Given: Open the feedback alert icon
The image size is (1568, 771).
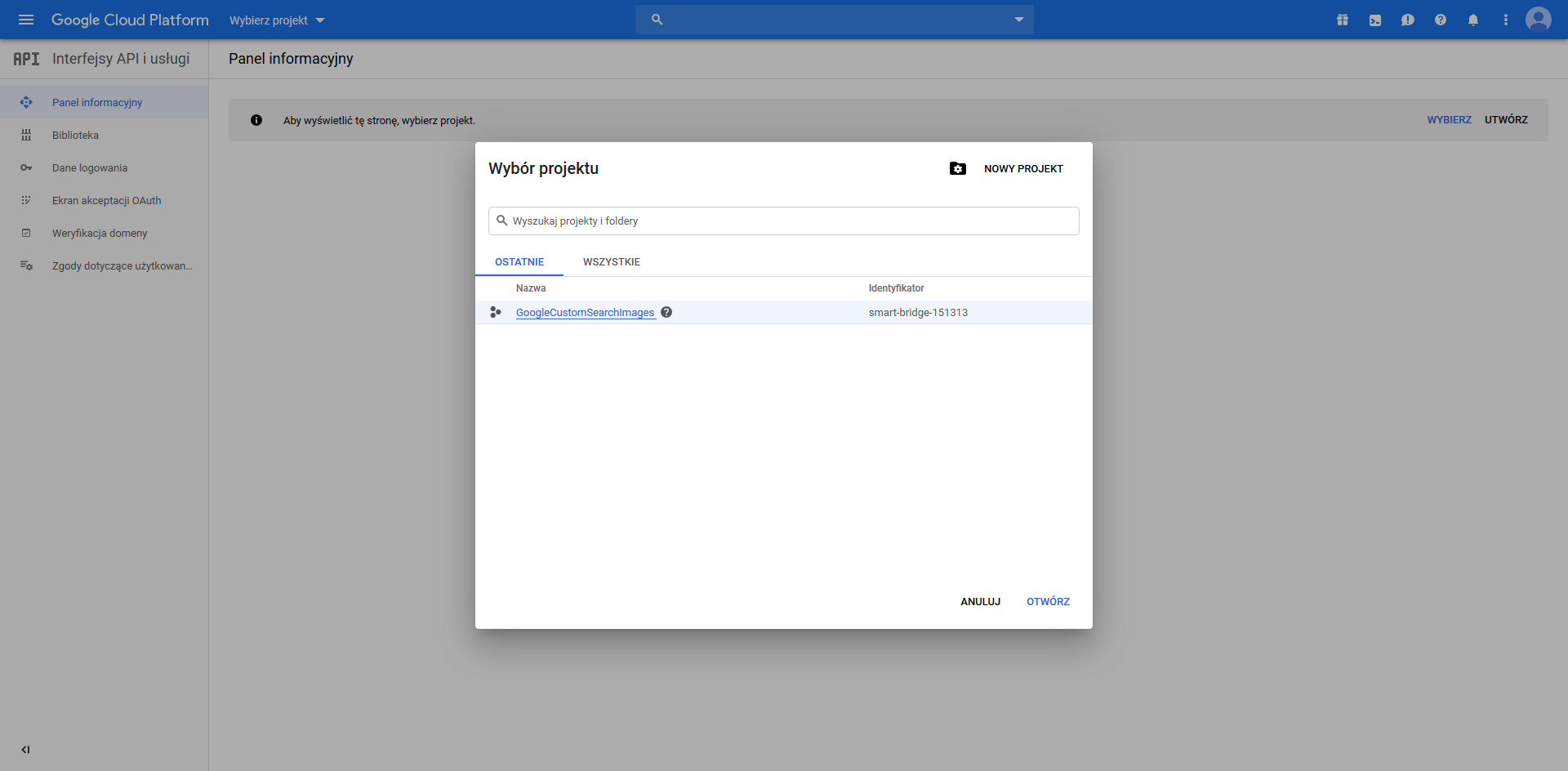Looking at the screenshot, I should coord(1408,20).
